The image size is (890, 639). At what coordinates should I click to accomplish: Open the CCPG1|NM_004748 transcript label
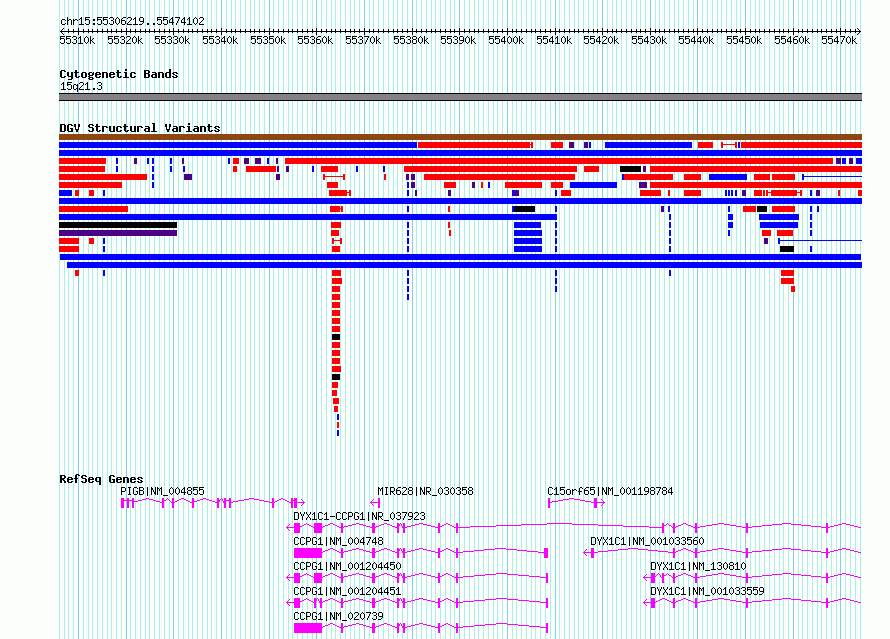(x=338, y=541)
